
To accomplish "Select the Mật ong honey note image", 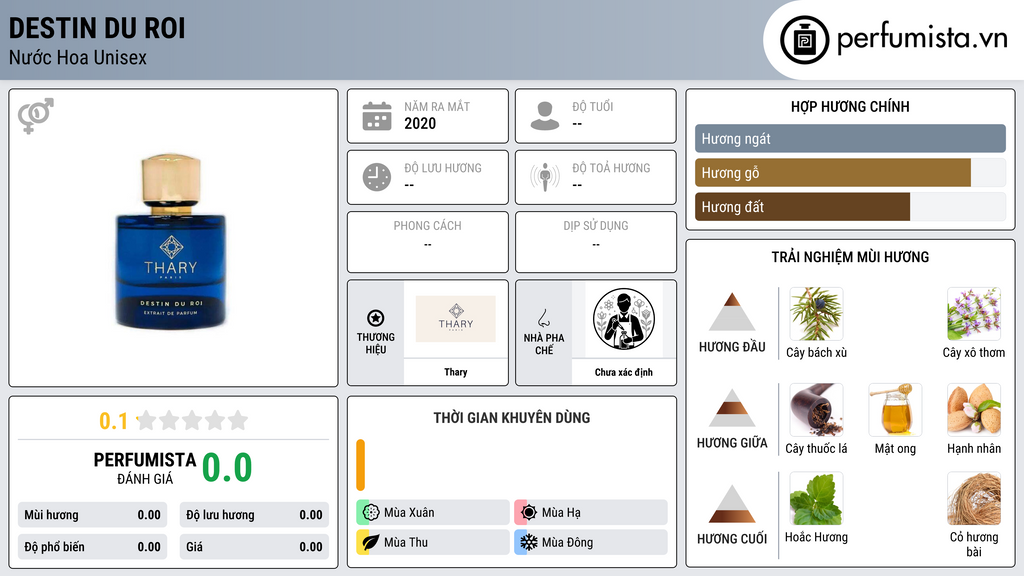I will [x=895, y=409].
